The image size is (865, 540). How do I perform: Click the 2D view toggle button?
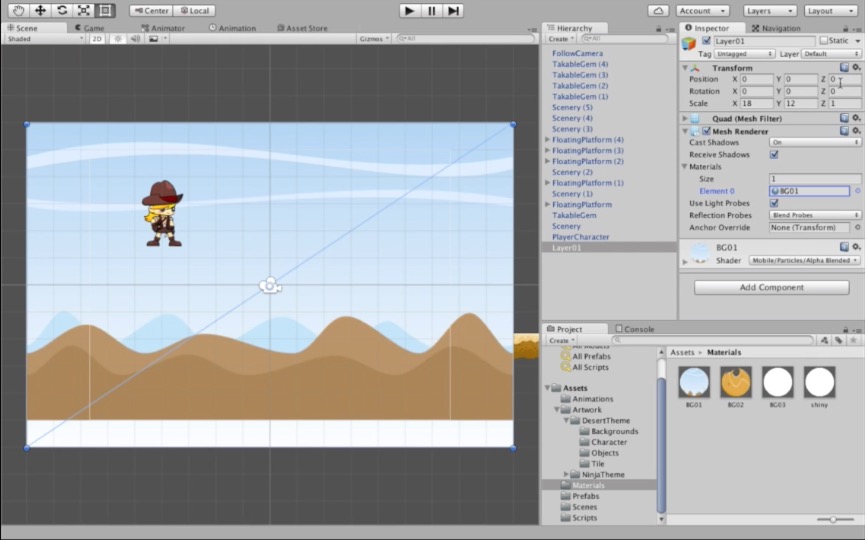[97, 39]
